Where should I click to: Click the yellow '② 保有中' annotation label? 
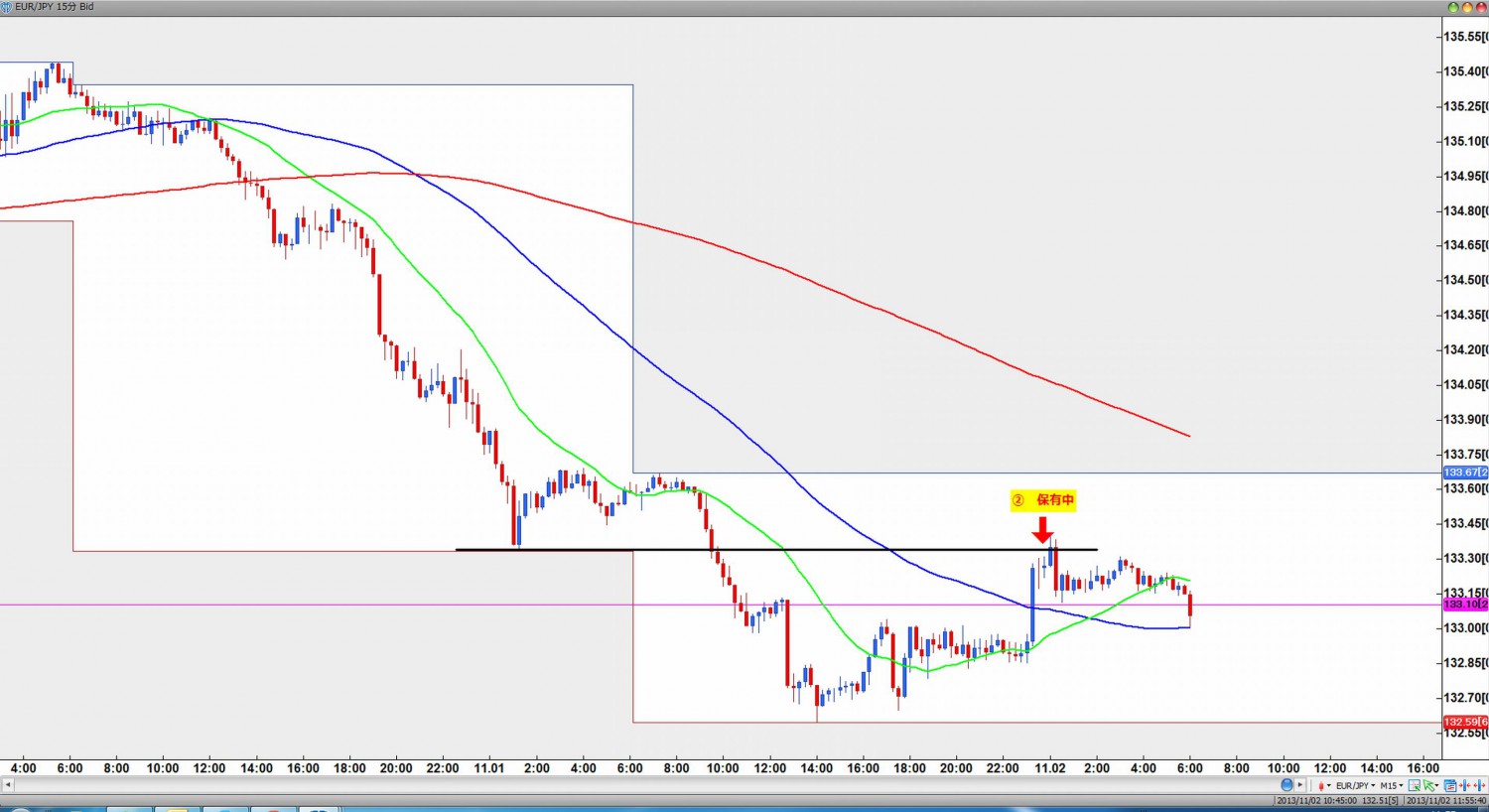1043,500
